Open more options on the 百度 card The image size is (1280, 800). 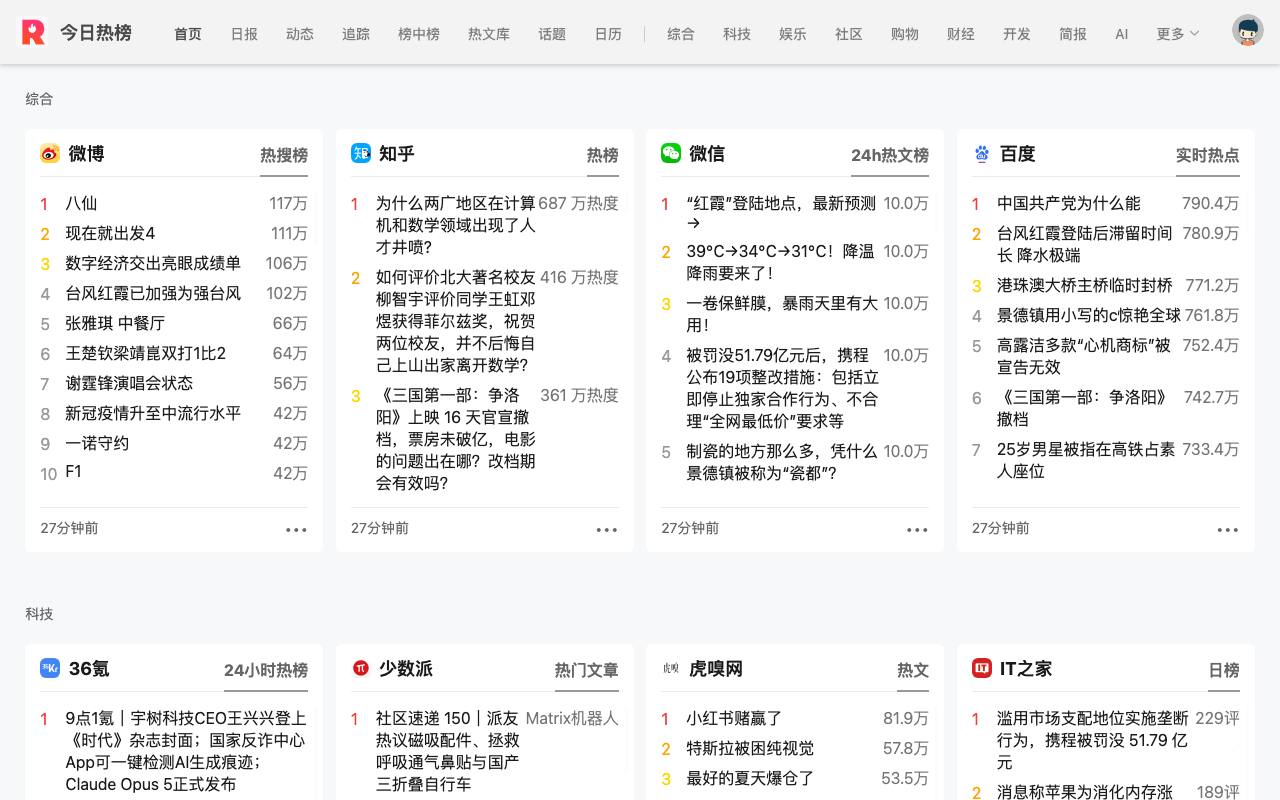(1228, 529)
